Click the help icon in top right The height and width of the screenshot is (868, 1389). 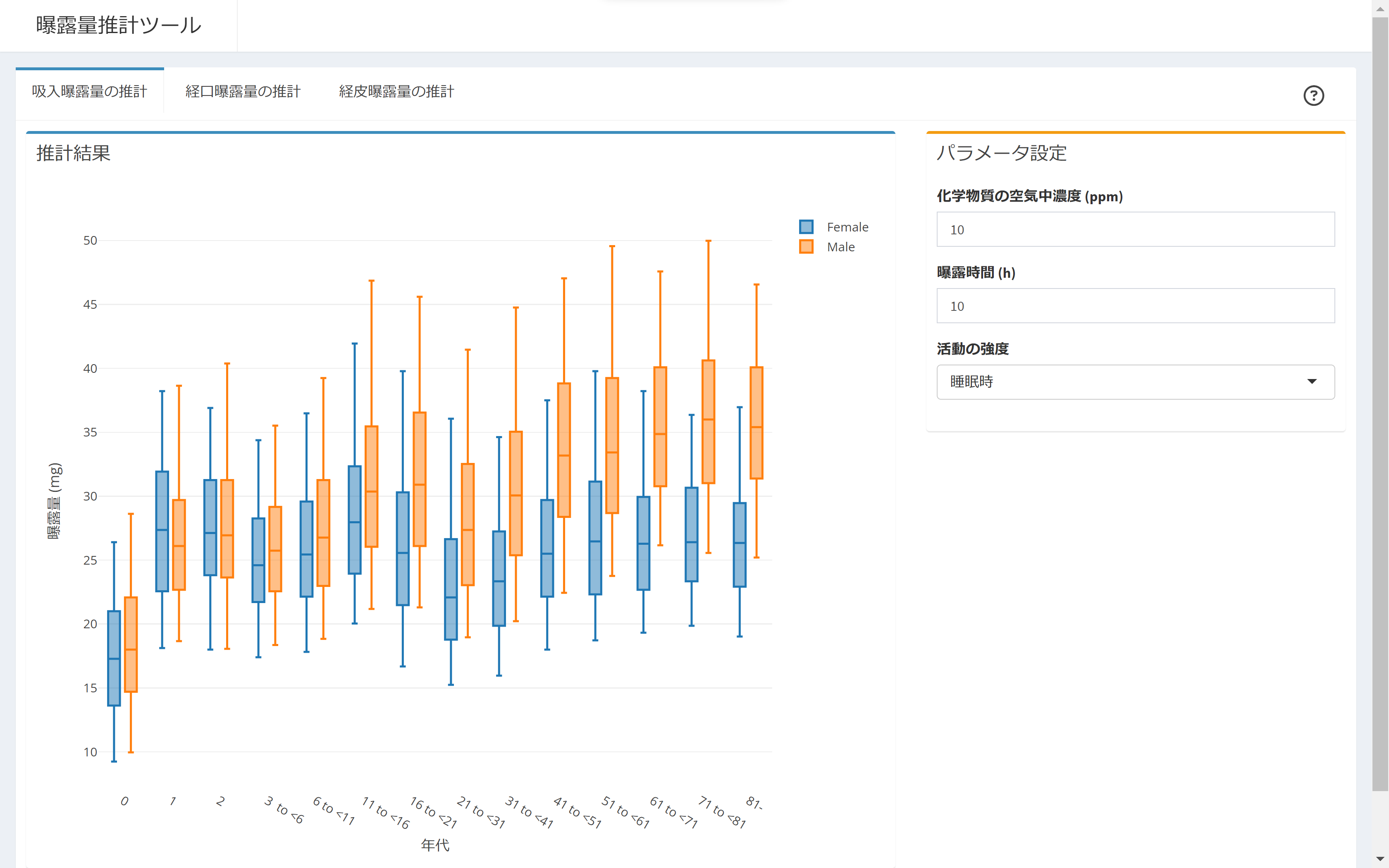[1314, 96]
